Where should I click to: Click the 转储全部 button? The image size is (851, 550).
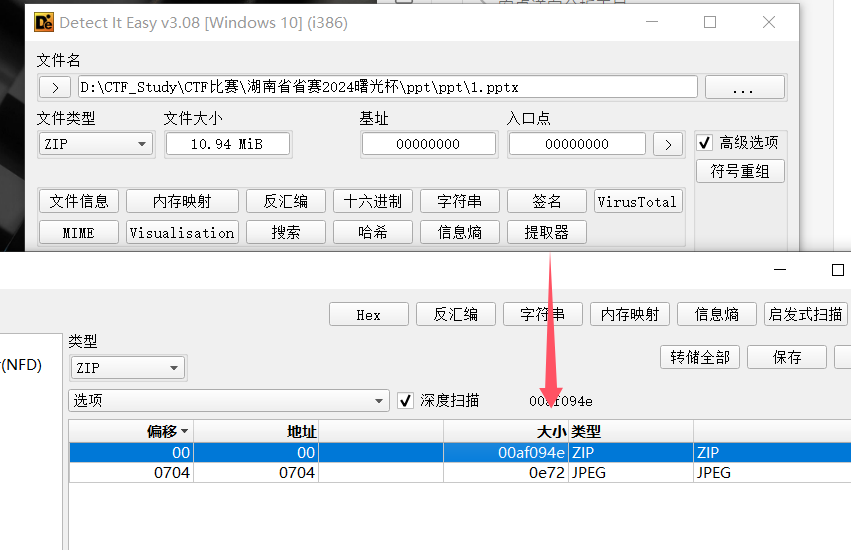point(700,357)
